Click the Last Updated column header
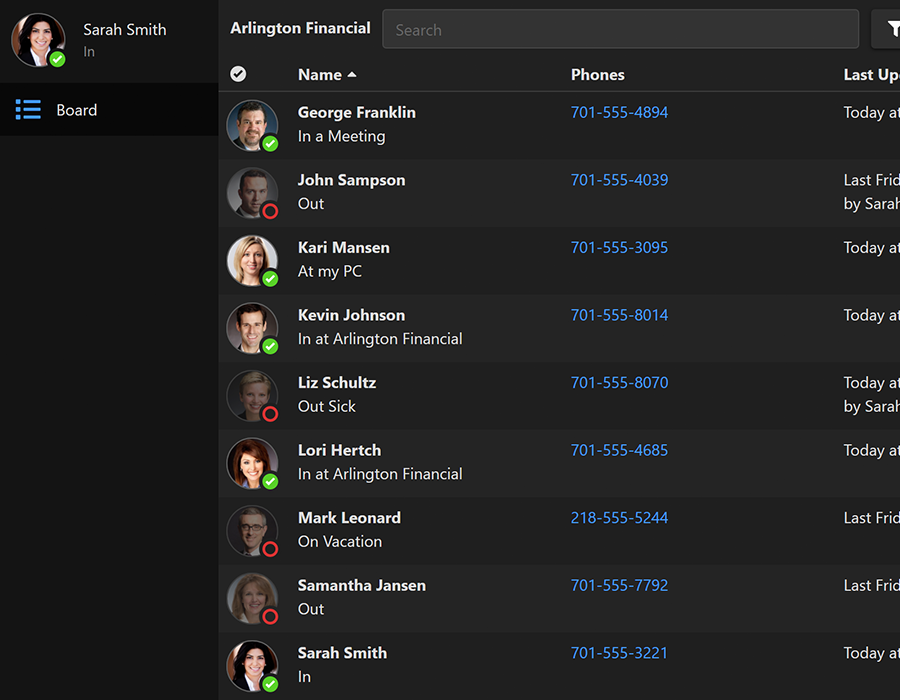This screenshot has height=700, width=900. coord(870,75)
